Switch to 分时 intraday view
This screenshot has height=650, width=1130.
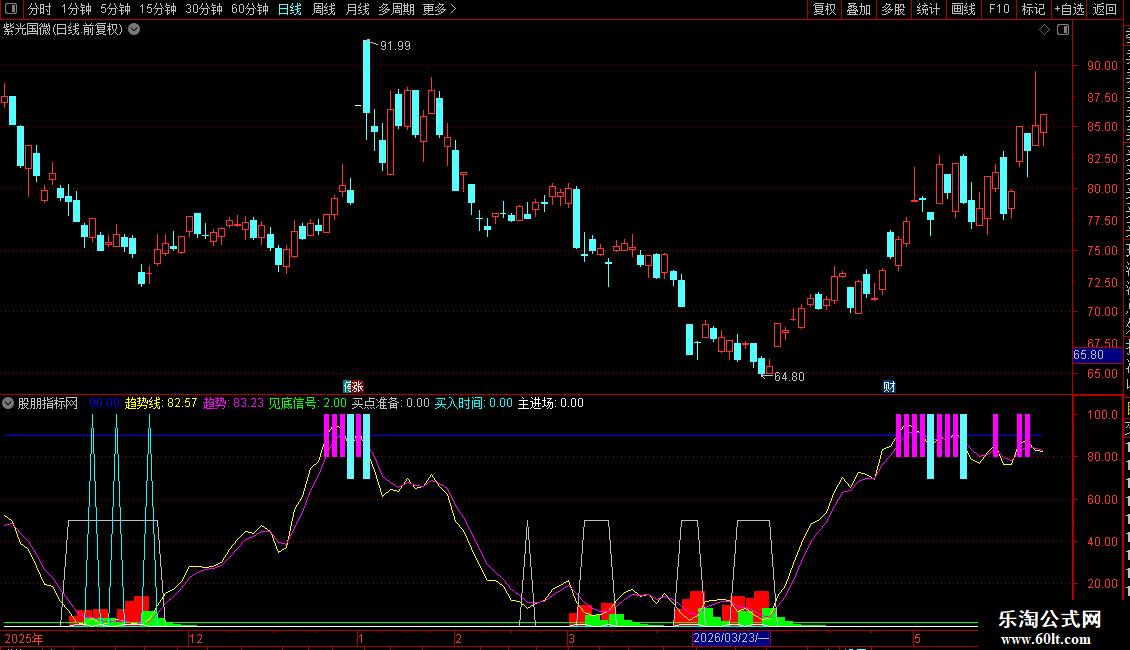coord(40,9)
